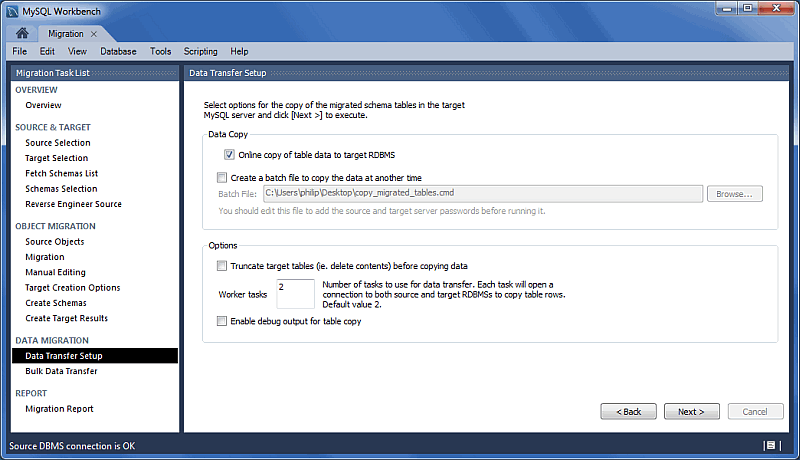Open the Scripting menu
The height and width of the screenshot is (460, 800).
[201, 52]
